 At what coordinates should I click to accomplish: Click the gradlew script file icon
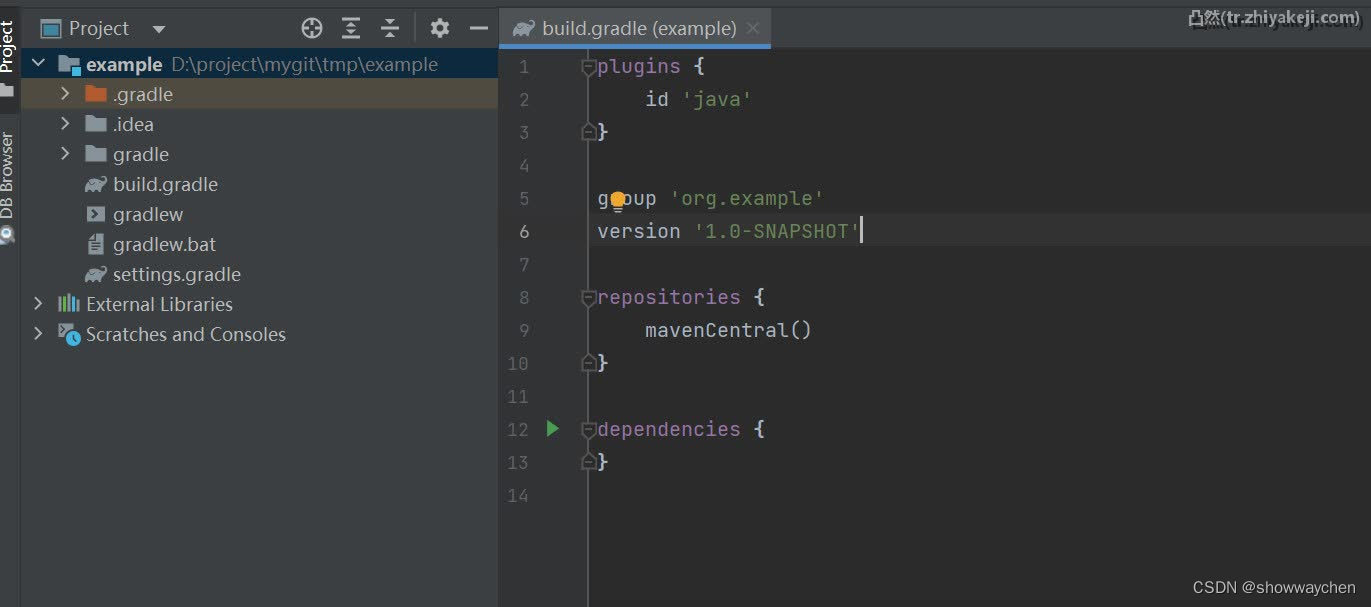point(96,214)
